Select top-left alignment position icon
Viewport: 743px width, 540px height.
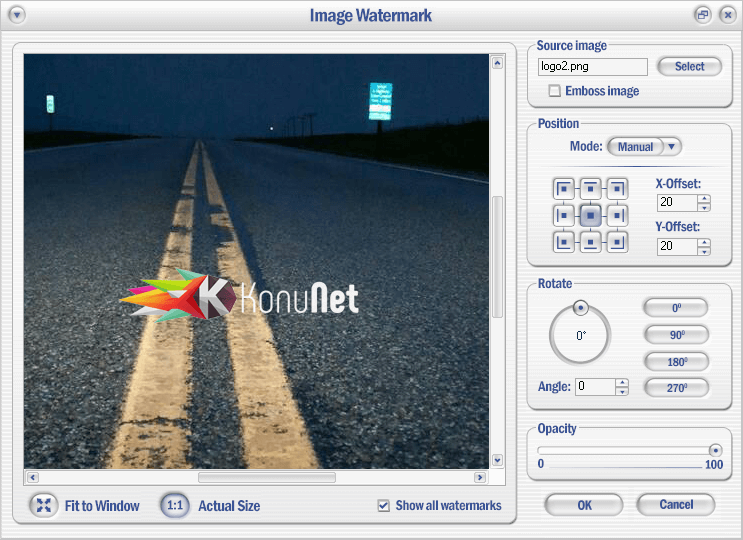click(564, 187)
